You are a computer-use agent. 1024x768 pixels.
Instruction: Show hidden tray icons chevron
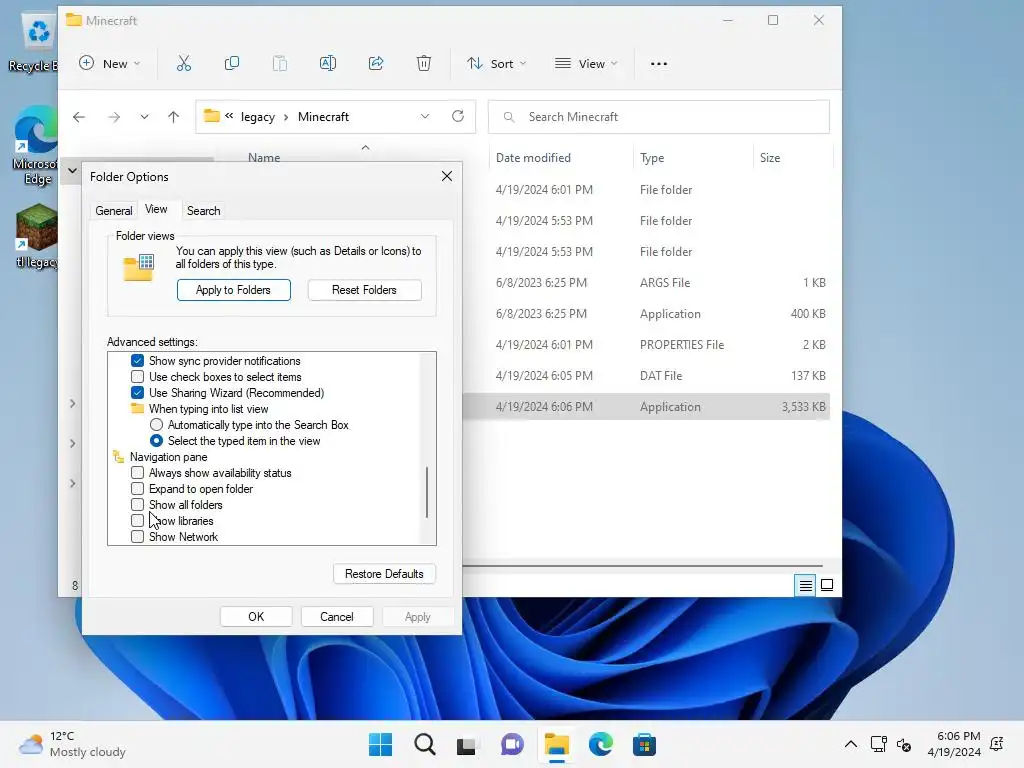coord(851,744)
